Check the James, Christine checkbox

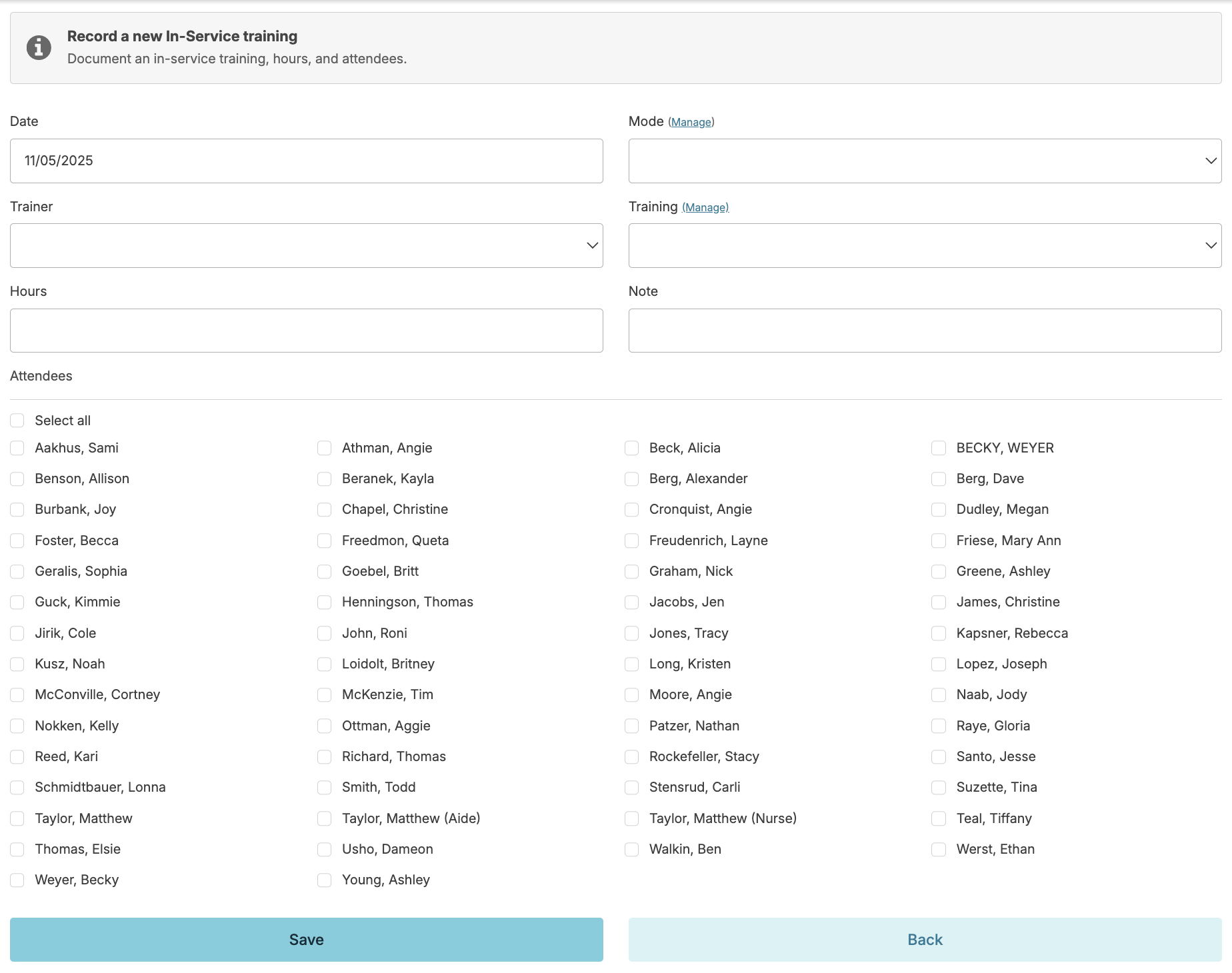[939, 602]
